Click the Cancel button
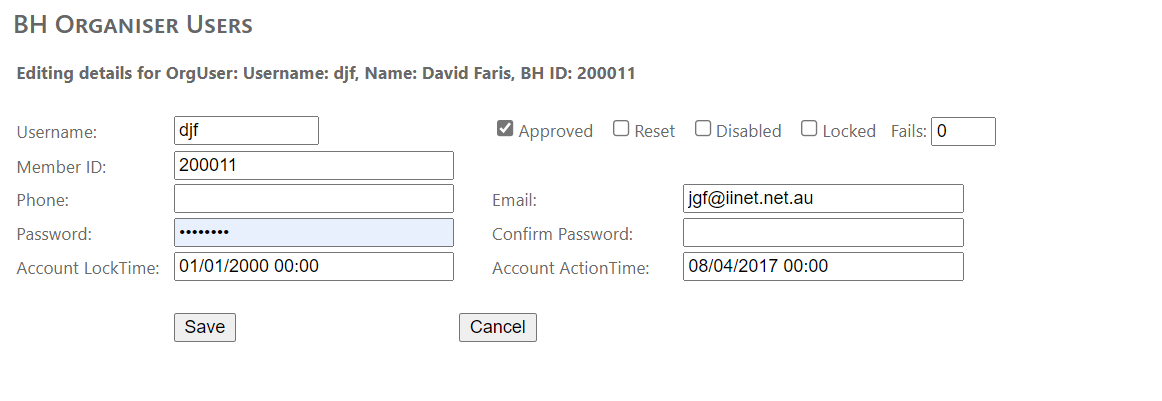The width and height of the screenshot is (1162, 401). [497, 327]
